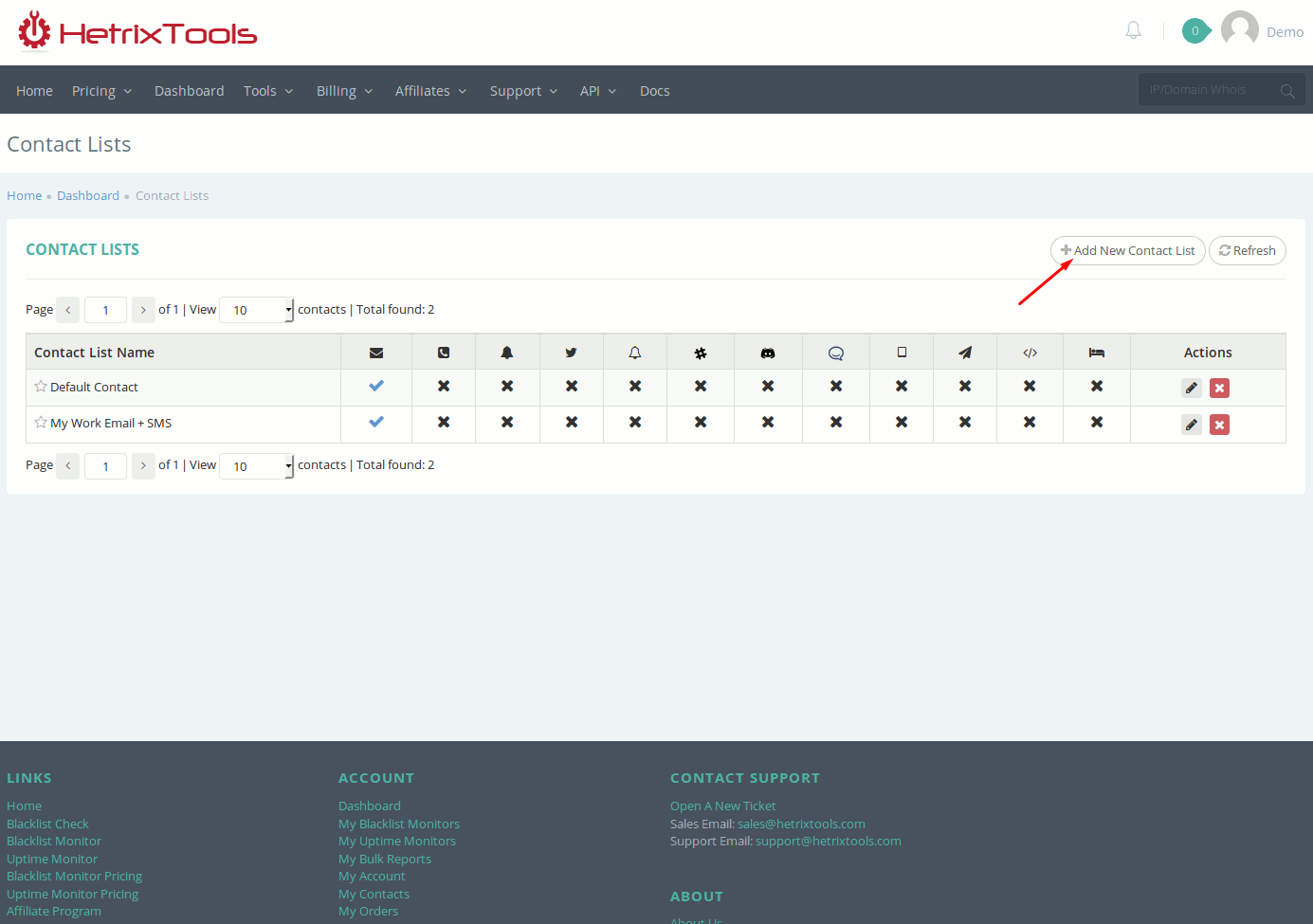Click the Telegram paper plane column icon
Viewport: 1313px width, 924px height.
(x=964, y=353)
